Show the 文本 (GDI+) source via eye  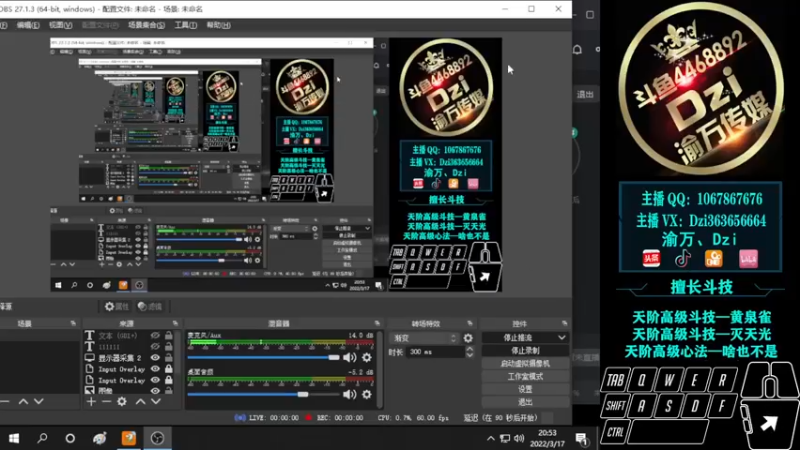[155, 336]
